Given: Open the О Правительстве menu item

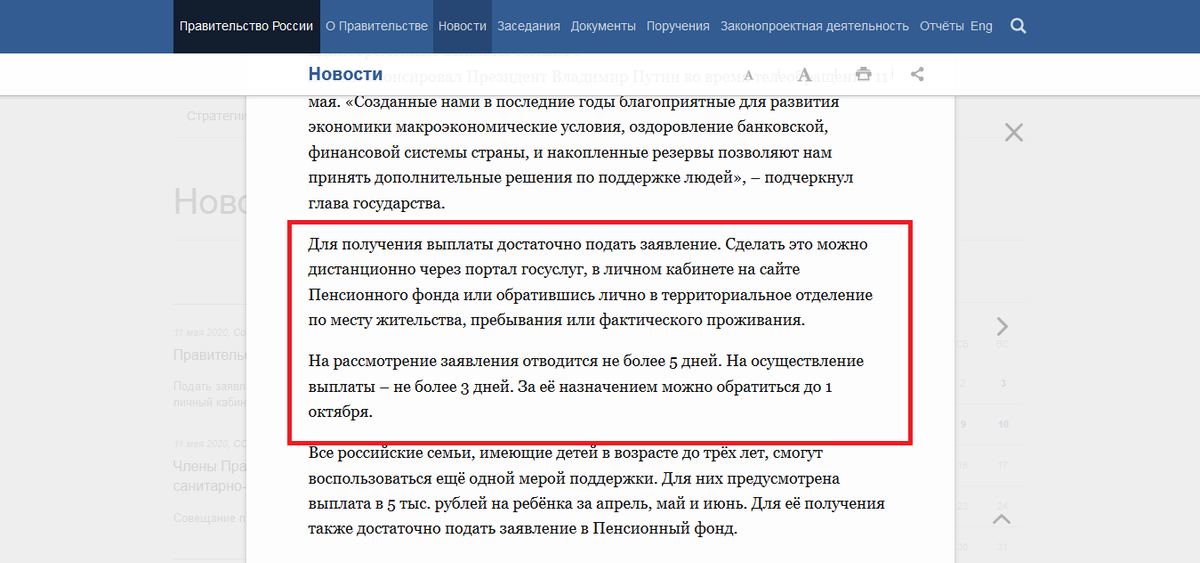Looking at the screenshot, I should [377, 26].
